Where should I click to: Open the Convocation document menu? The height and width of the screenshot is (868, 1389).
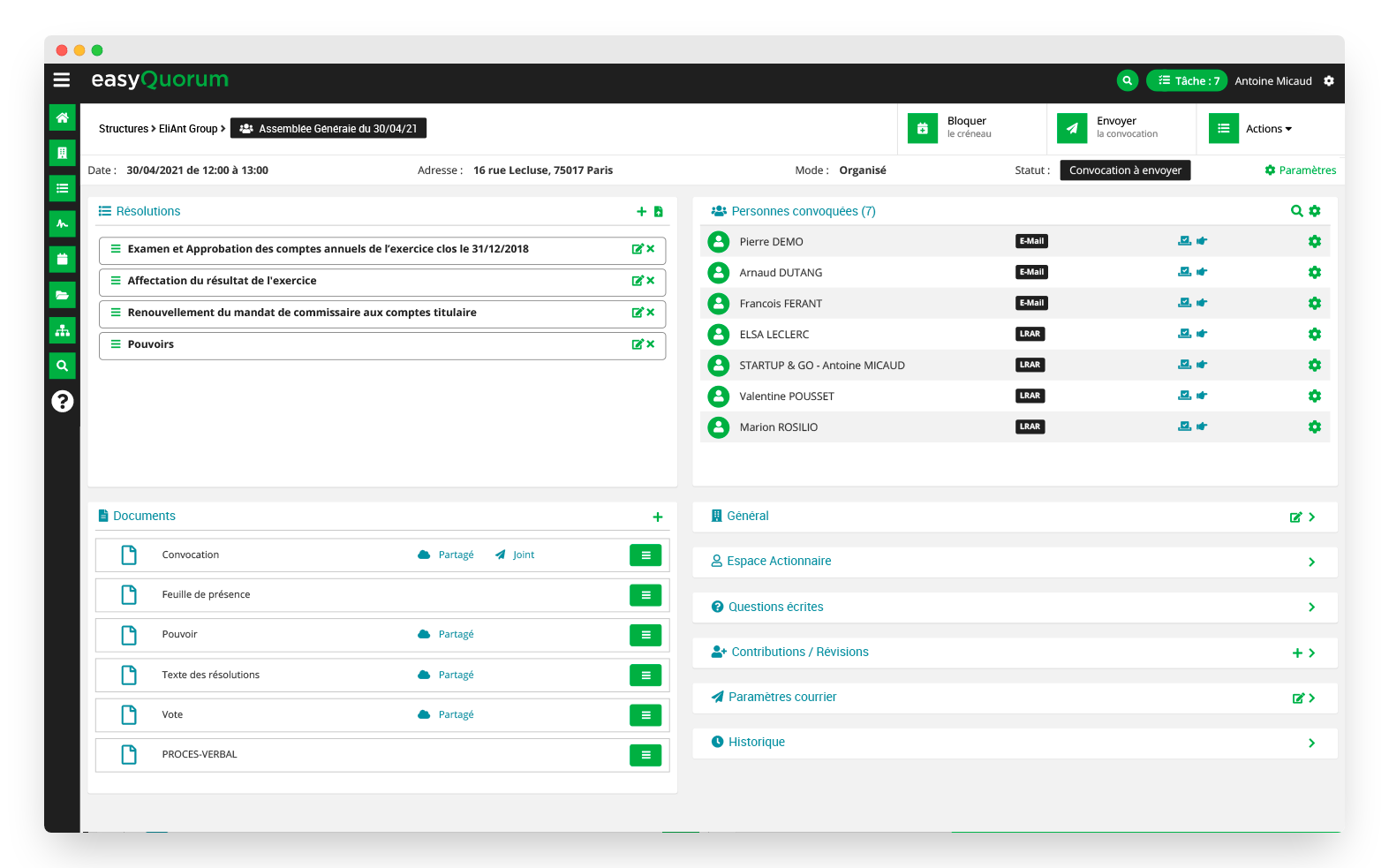coord(645,555)
